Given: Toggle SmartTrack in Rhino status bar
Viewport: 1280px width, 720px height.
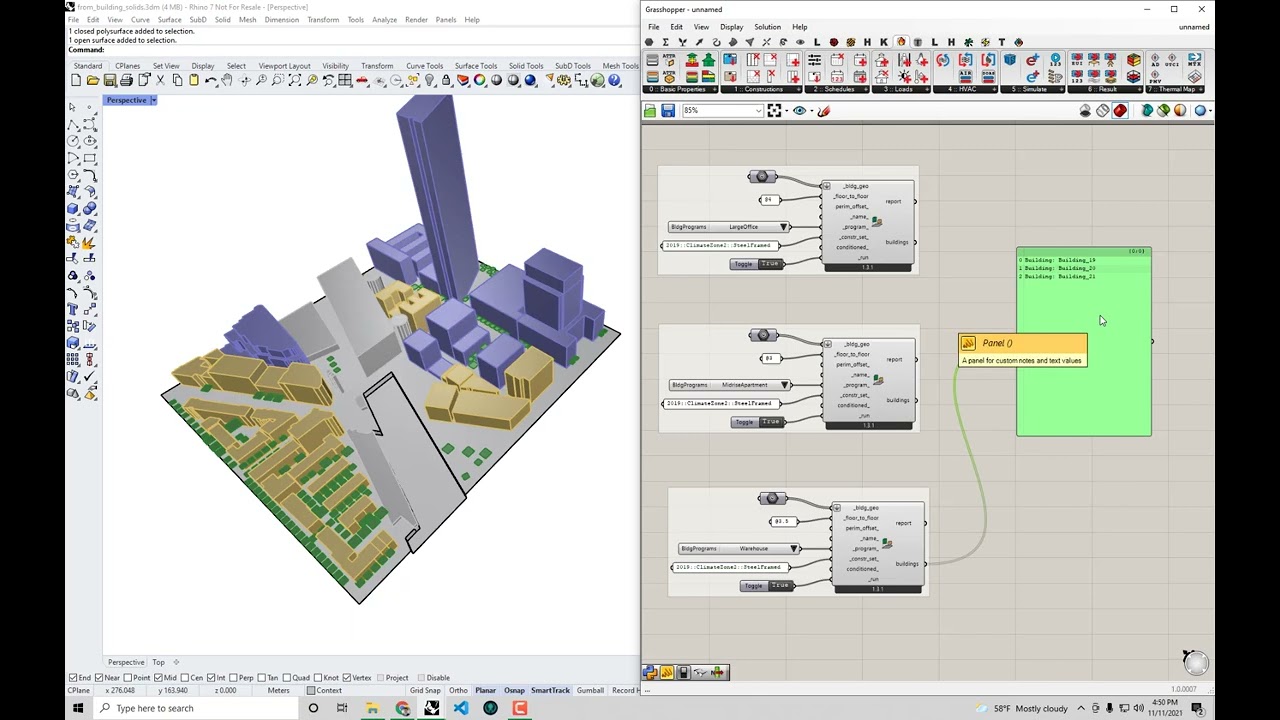Looking at the screenshot, I should tap(550, 690).
